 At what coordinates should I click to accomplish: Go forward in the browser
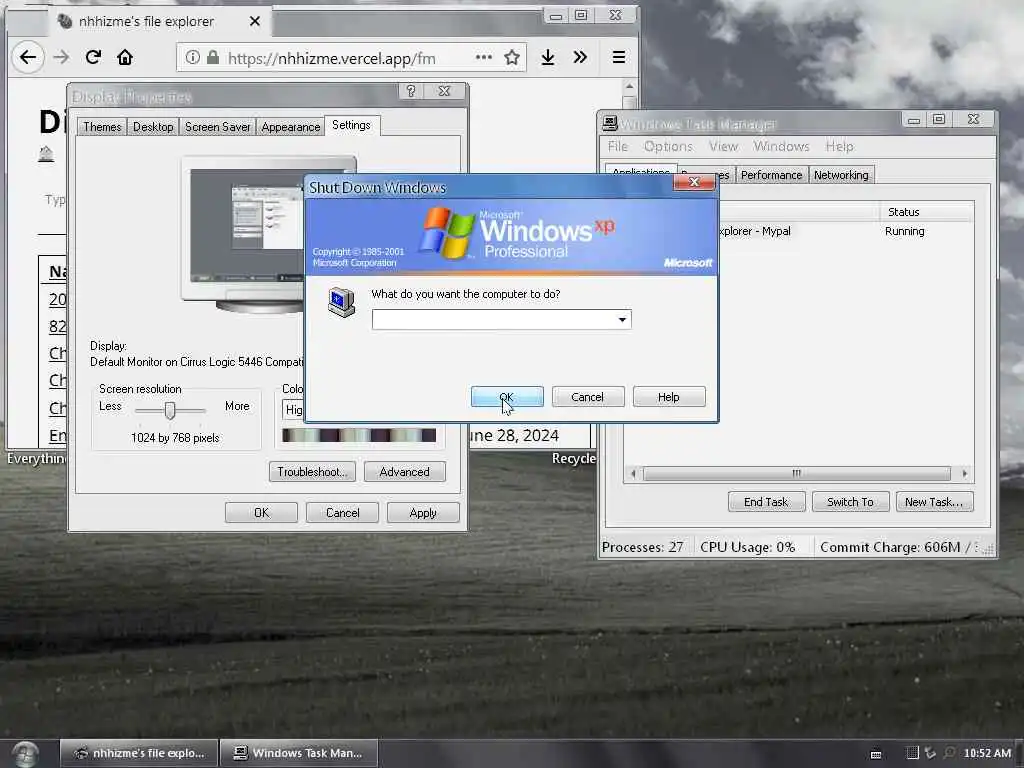61,57
